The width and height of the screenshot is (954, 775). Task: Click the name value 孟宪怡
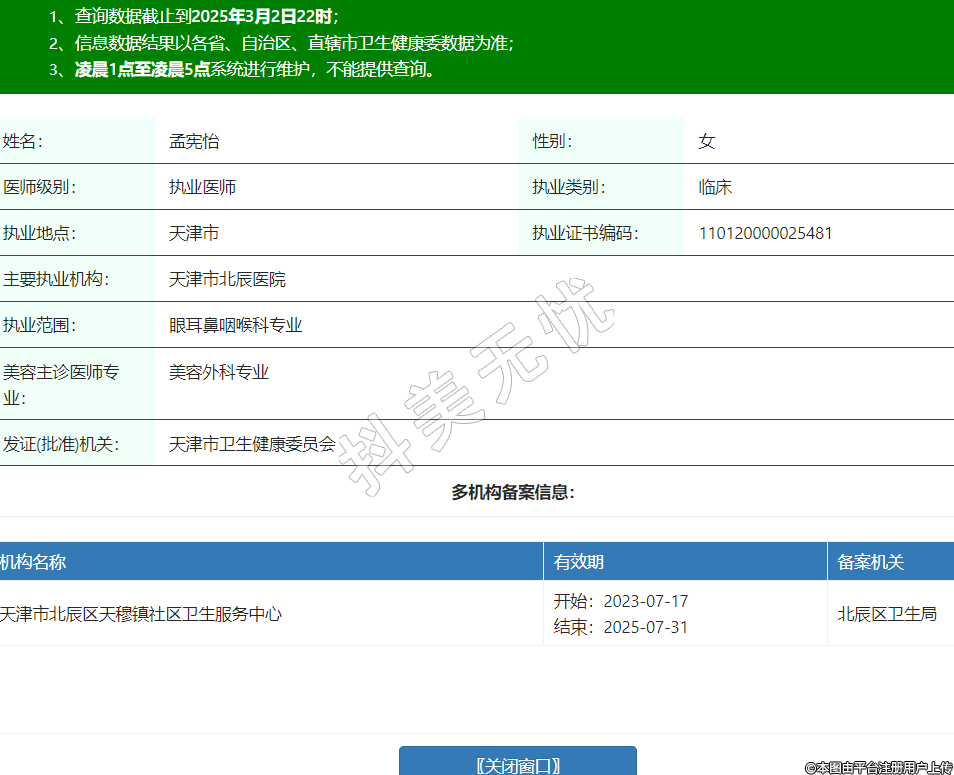194,141
